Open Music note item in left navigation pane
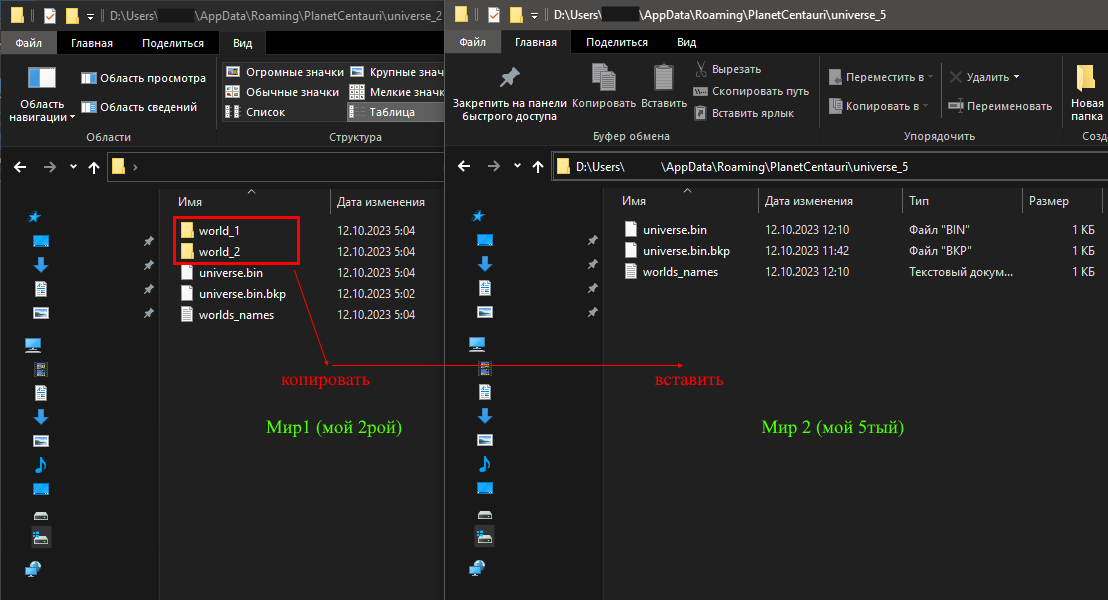 tap(41, 465)
